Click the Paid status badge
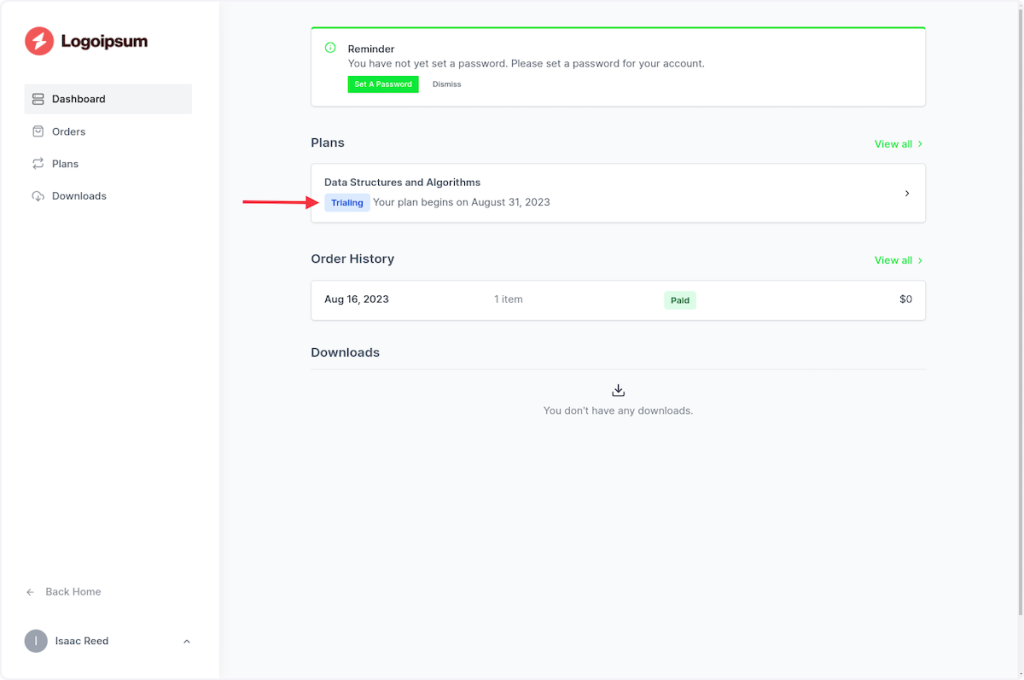The height and width of the screenshot is (680, 1024). point(680,300)
